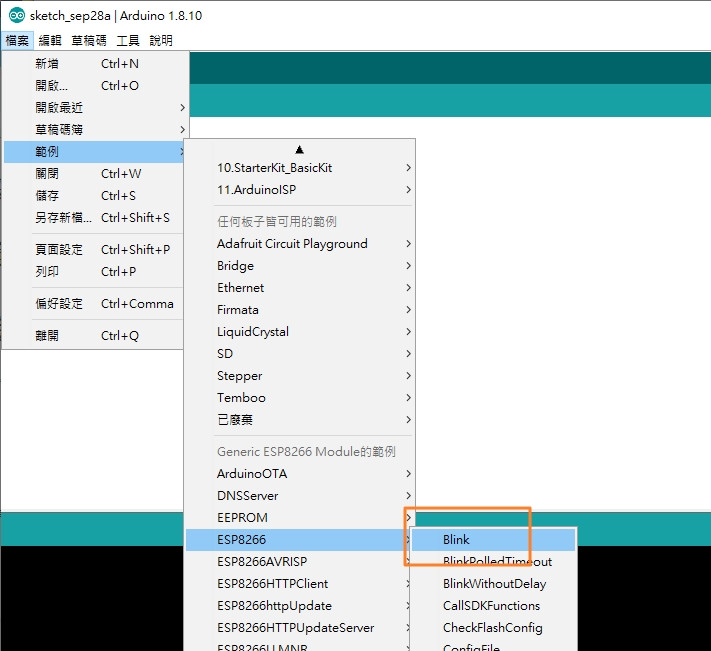Expand the Stepper examples submenu
The height and width of the screenshot is (651, 711).
[x=299, y=375]
